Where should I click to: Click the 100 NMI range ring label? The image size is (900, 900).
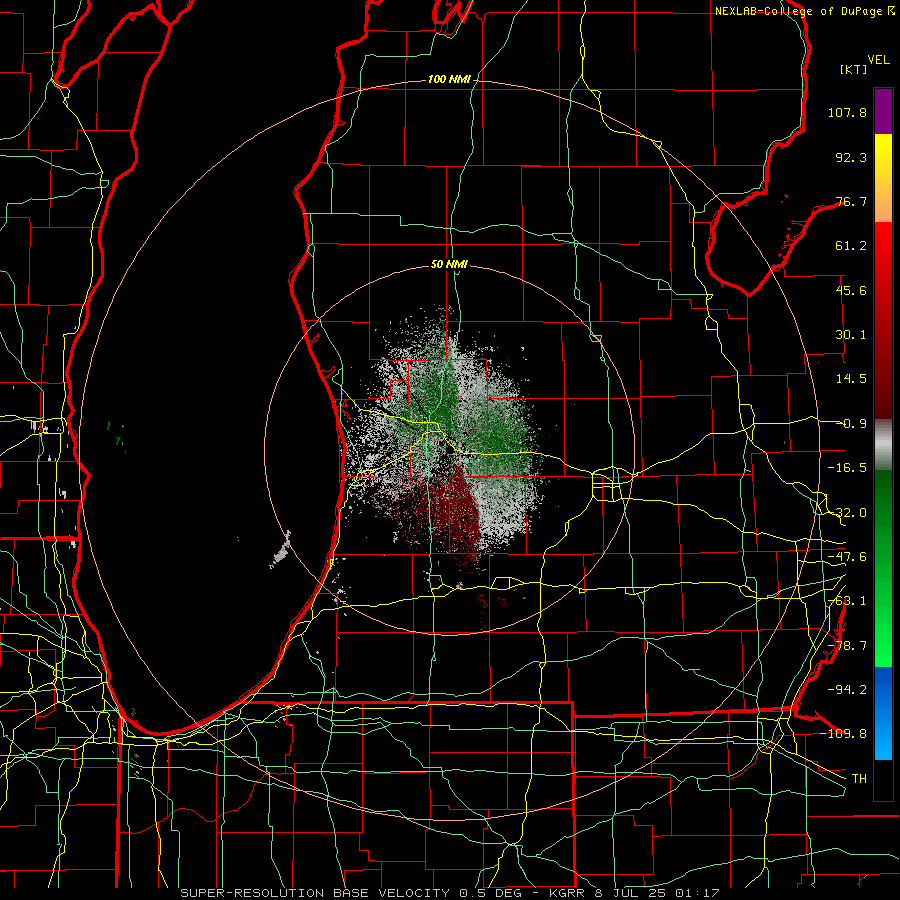click(449, 79)
